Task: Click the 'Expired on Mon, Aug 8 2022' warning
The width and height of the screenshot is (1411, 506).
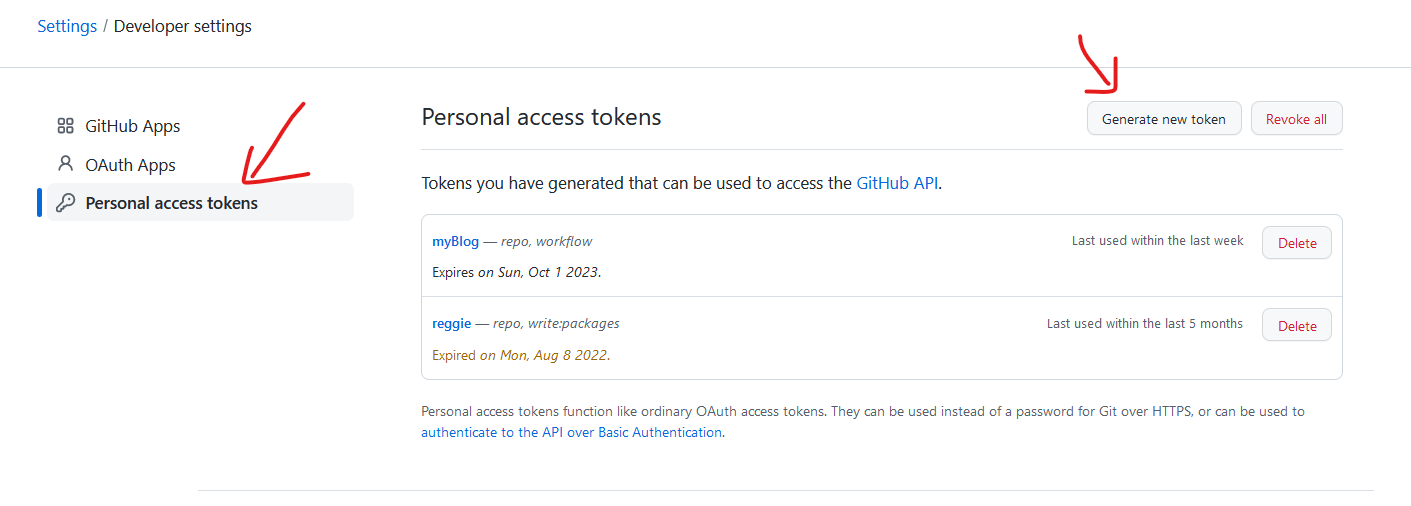Action: click(520, 355)
